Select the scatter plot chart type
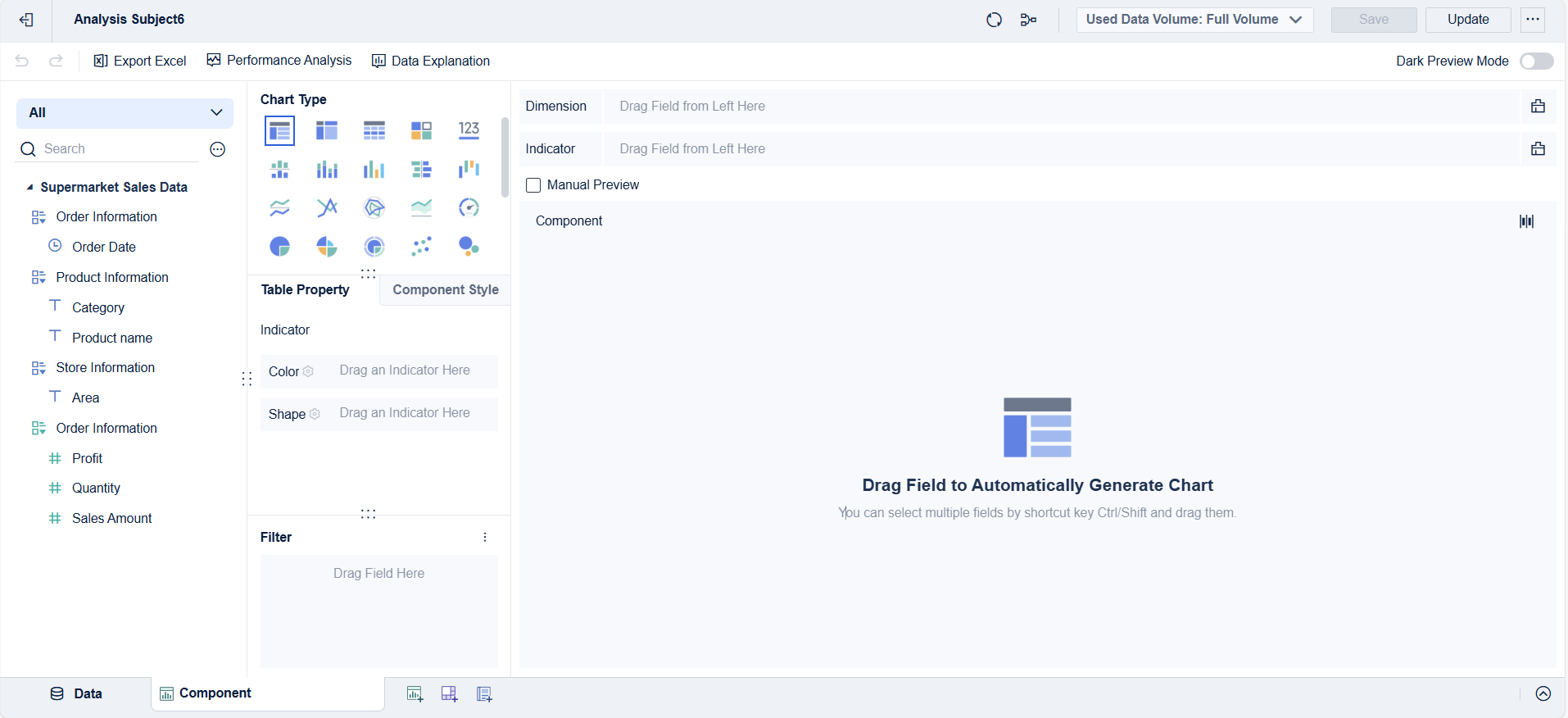 pyautogui.click(x=421, y=246)
